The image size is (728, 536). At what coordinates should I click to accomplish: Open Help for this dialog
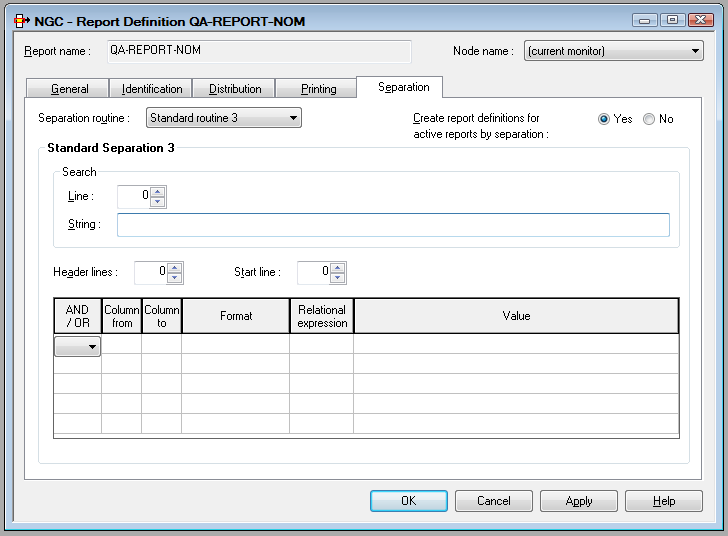click(x=664, y=501)
